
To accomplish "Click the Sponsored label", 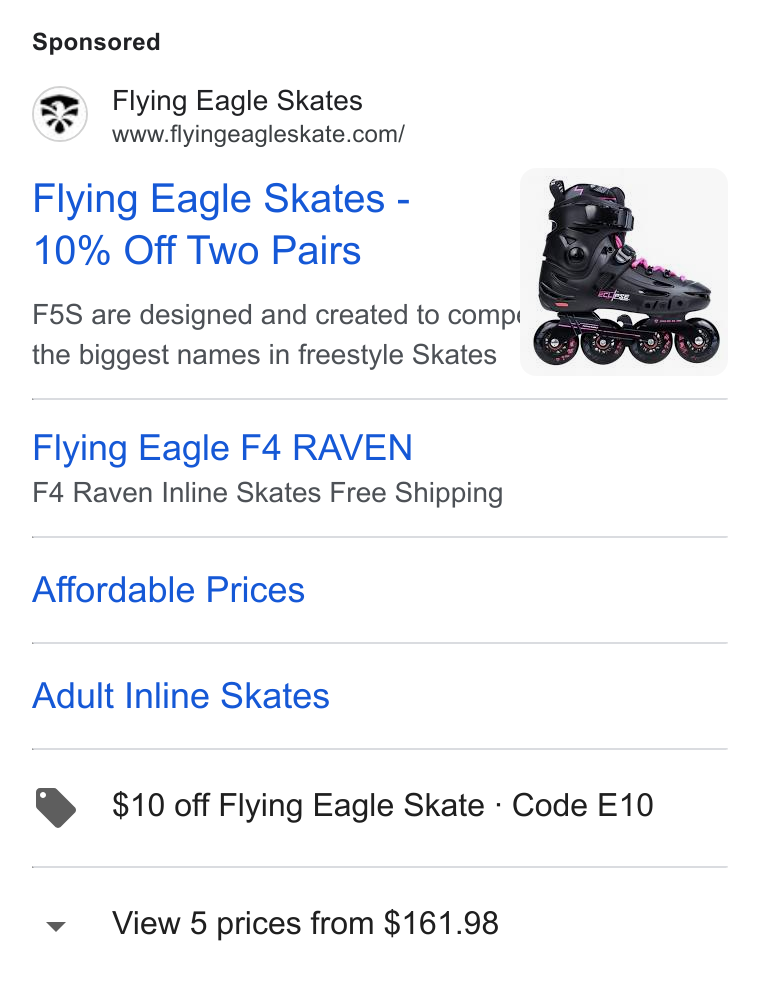I will click(96, 42).
